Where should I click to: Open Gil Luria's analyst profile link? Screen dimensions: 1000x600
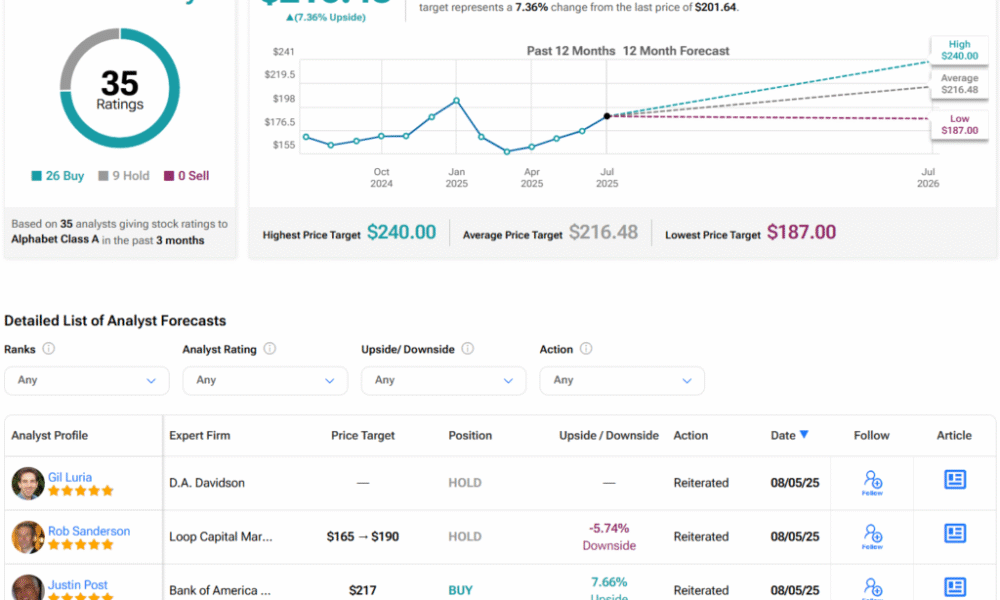(70, 477)
